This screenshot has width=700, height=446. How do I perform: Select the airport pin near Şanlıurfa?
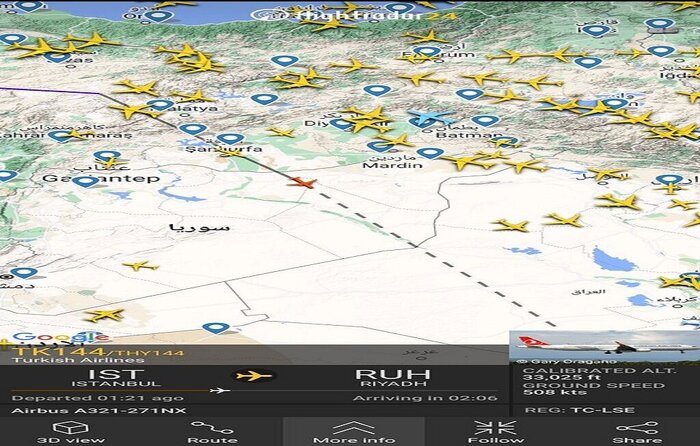[x=230, y=140]
